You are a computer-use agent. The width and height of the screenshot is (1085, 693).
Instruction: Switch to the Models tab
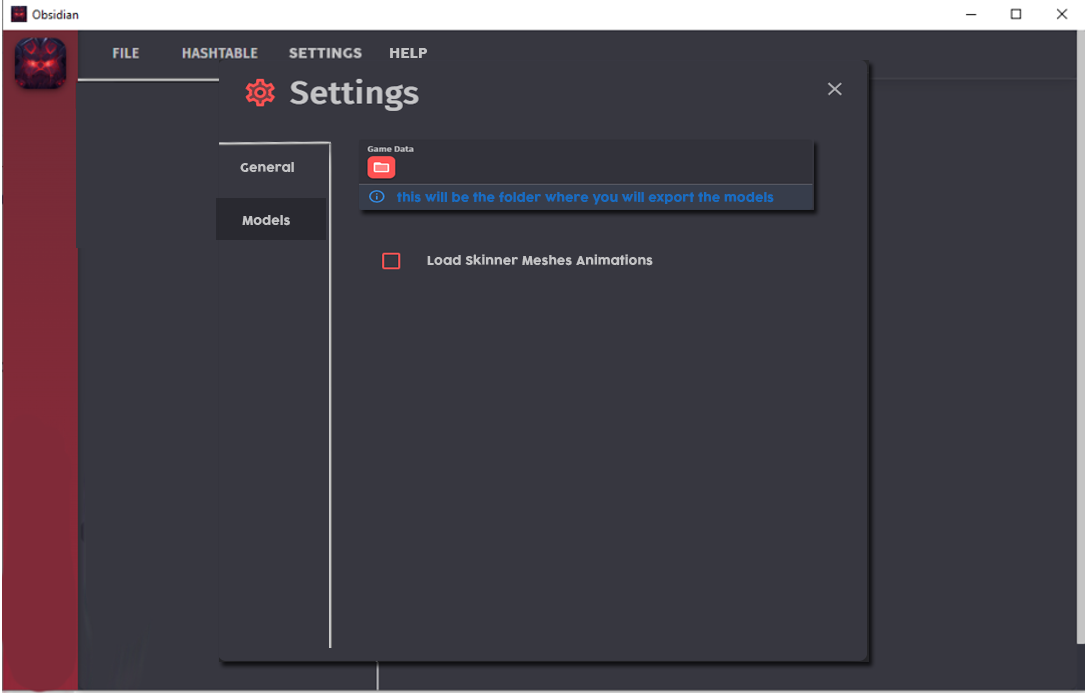click(265, 219)
